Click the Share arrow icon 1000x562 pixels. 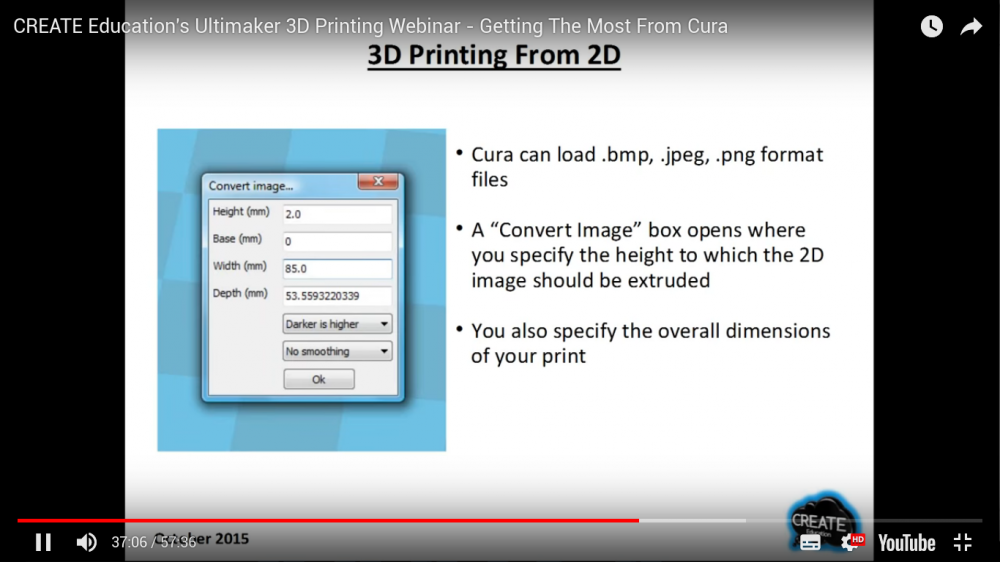(x=971, y=26)
